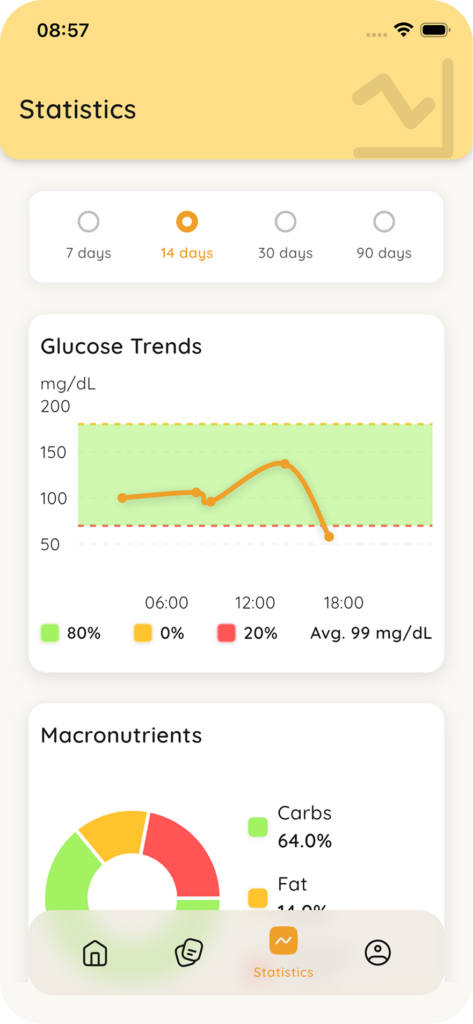Click the green Carbs legend square
Image resolution: width=473 pixels, height=1024 pixels.
pyautogui.click(x=258, y=827)
